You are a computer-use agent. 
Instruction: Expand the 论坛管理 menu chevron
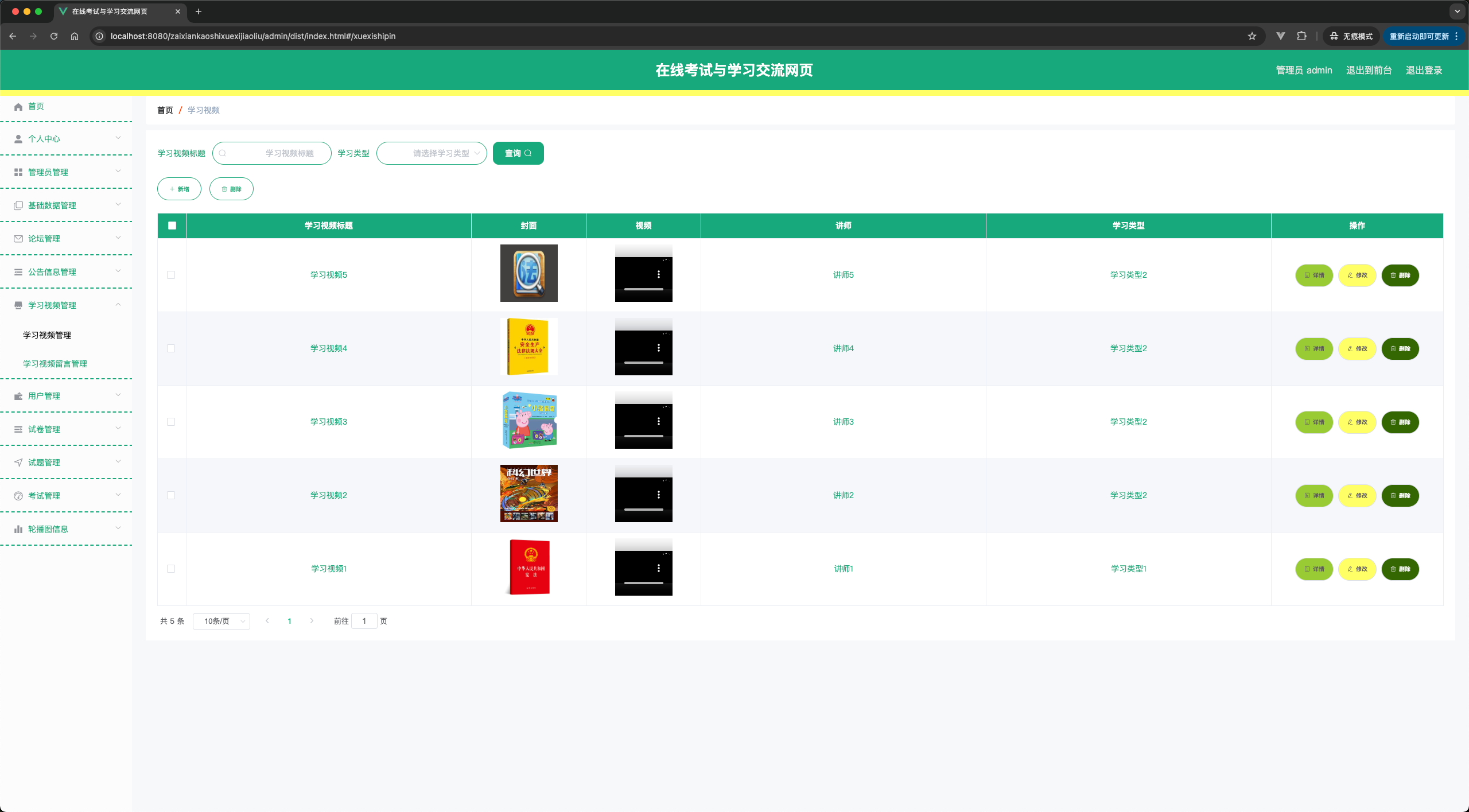tap(118, 238)
